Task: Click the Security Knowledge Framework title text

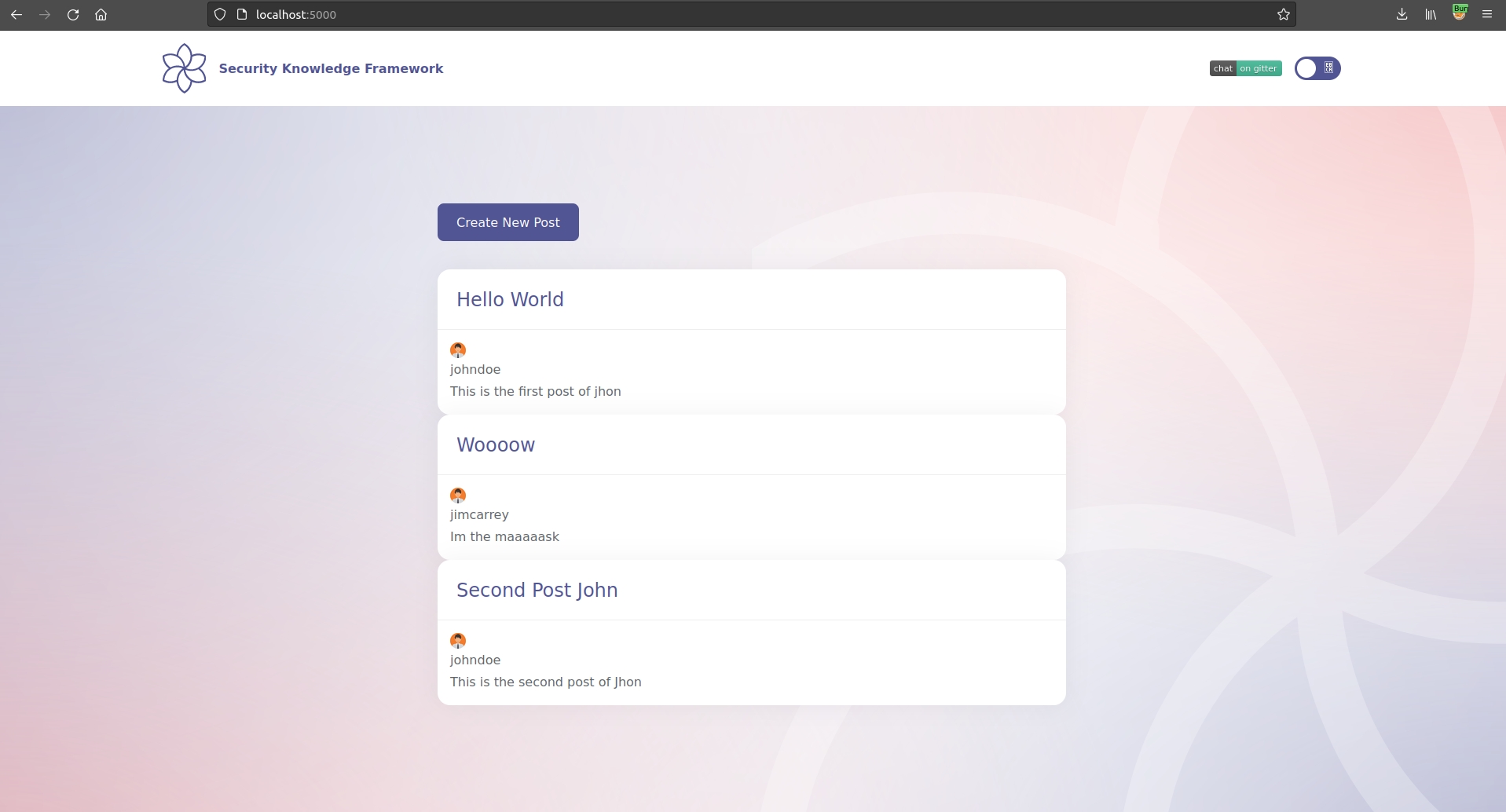Action: pos(331,68)
